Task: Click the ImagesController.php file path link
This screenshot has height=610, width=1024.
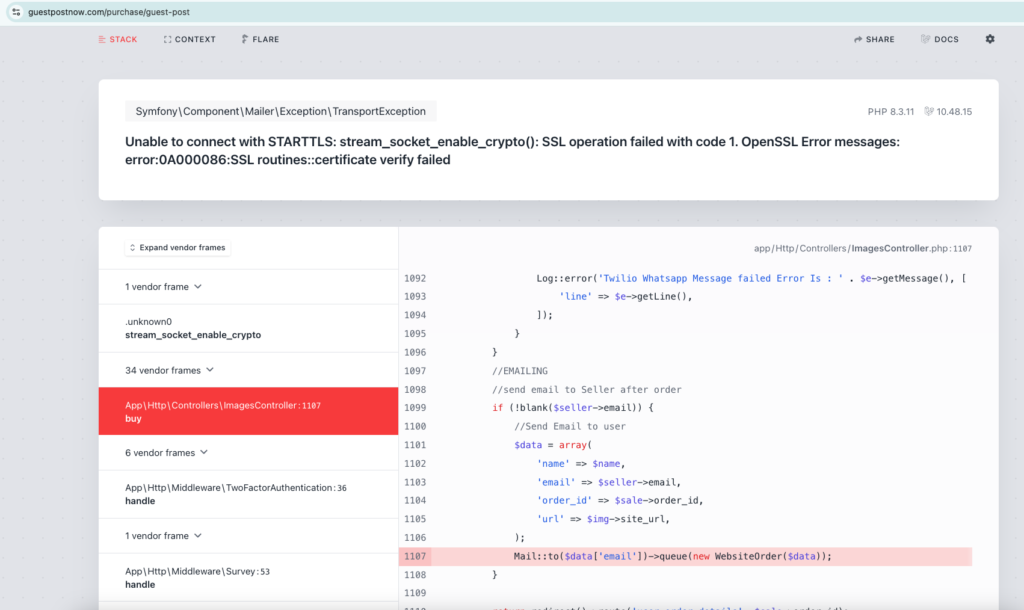Action: pos(862,248)
